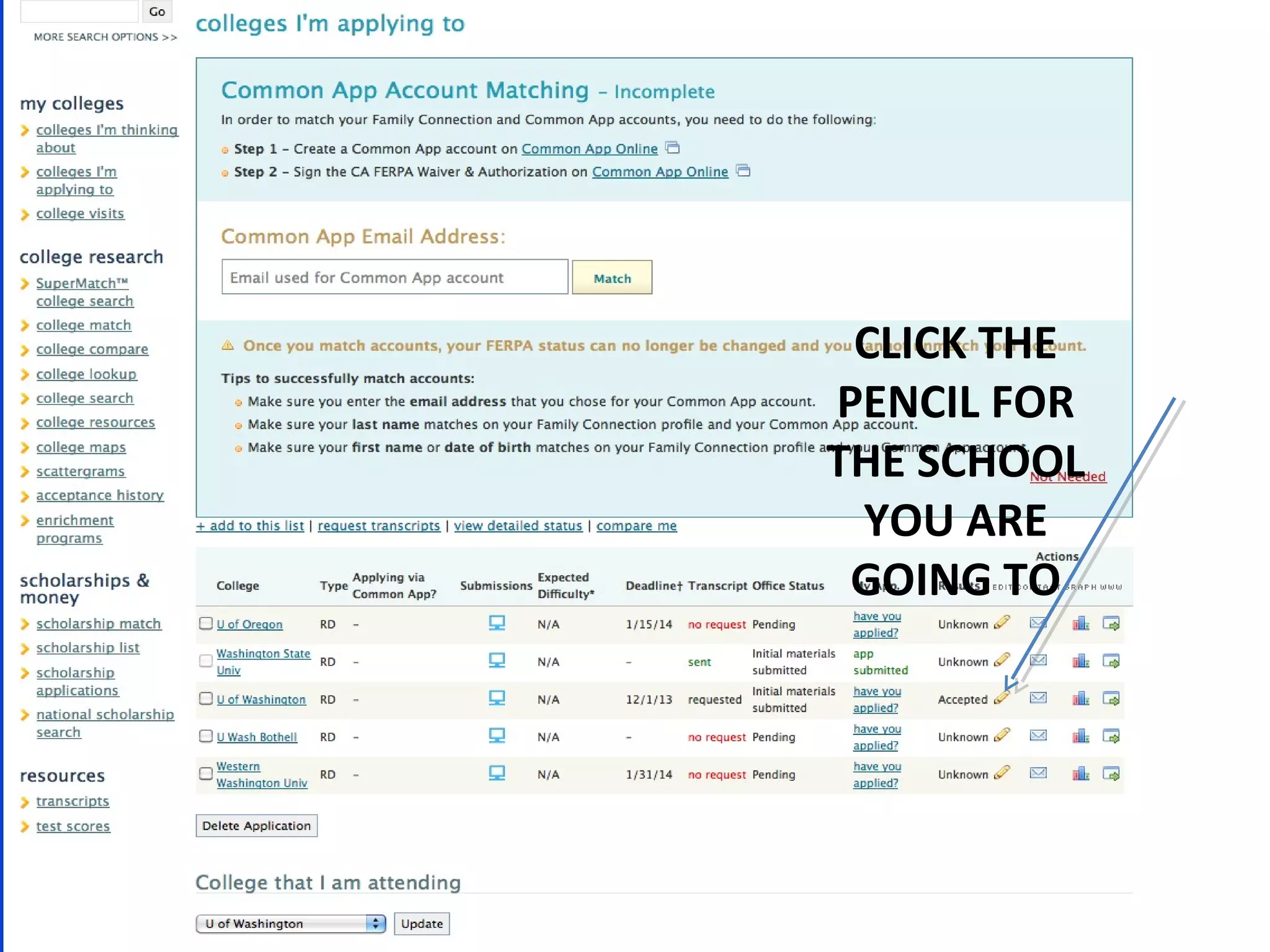Select the U of Washington row checkbox
1270x952 pixels.
pyautogui.click(x=206, y=699)
